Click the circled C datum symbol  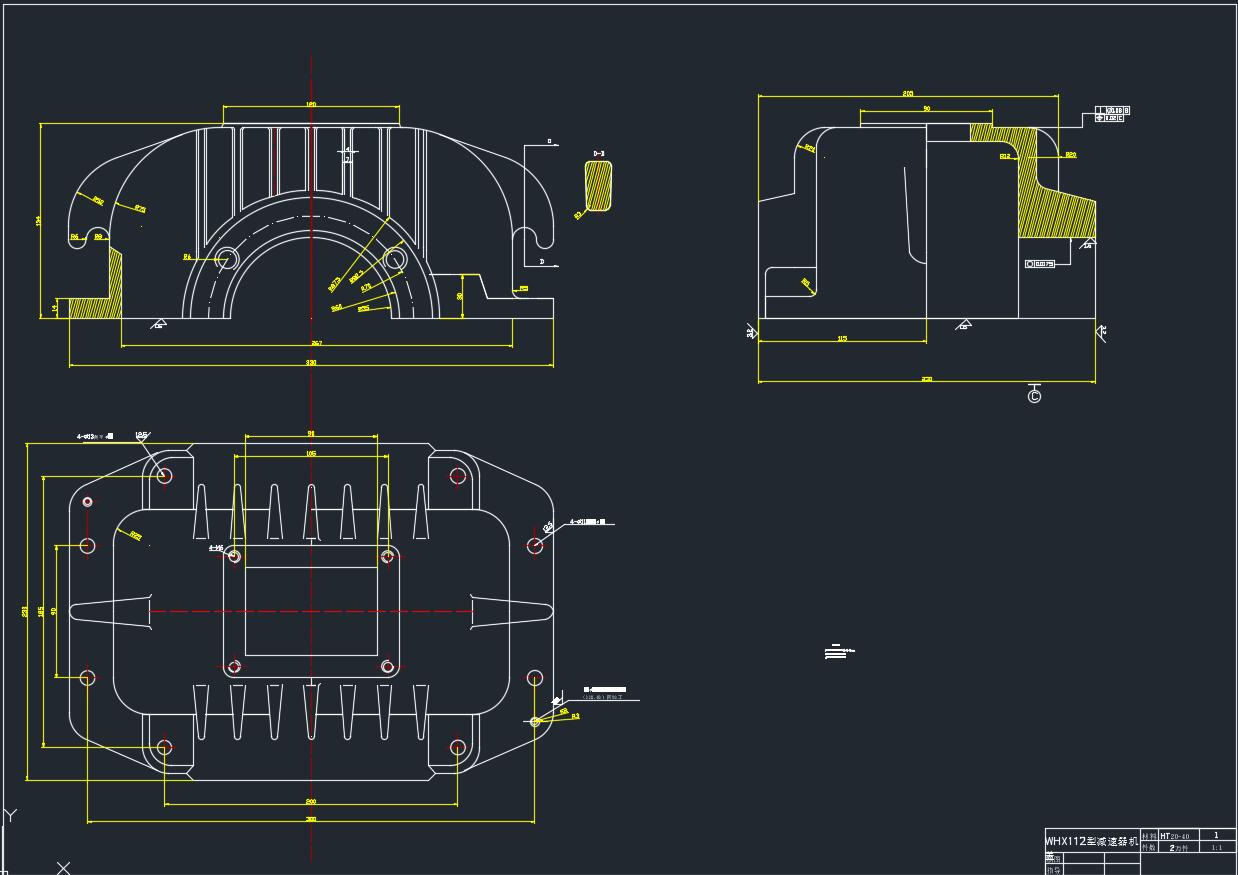pos(1034,396)
